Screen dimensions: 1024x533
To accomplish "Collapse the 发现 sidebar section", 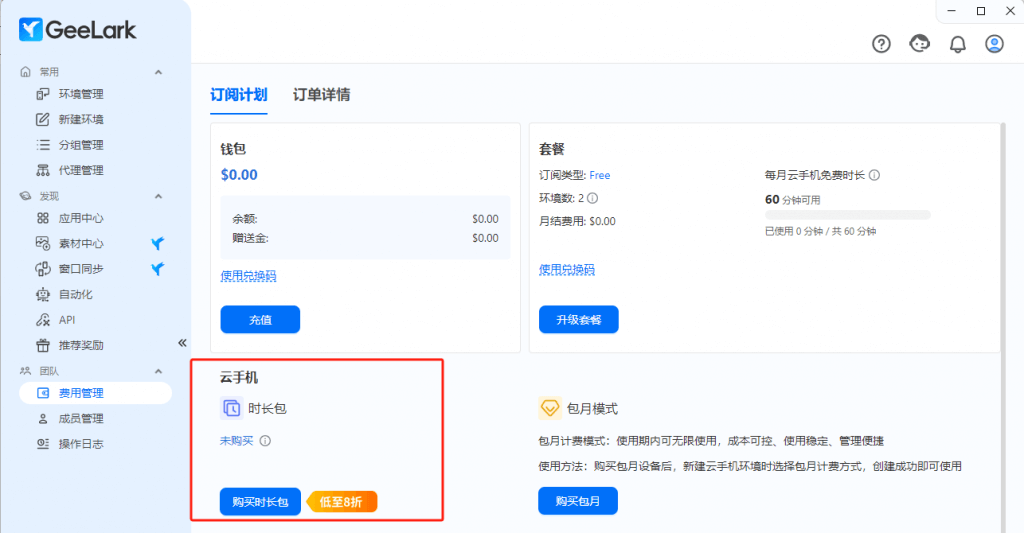I will pyautogui.click(x=158, y=196).
